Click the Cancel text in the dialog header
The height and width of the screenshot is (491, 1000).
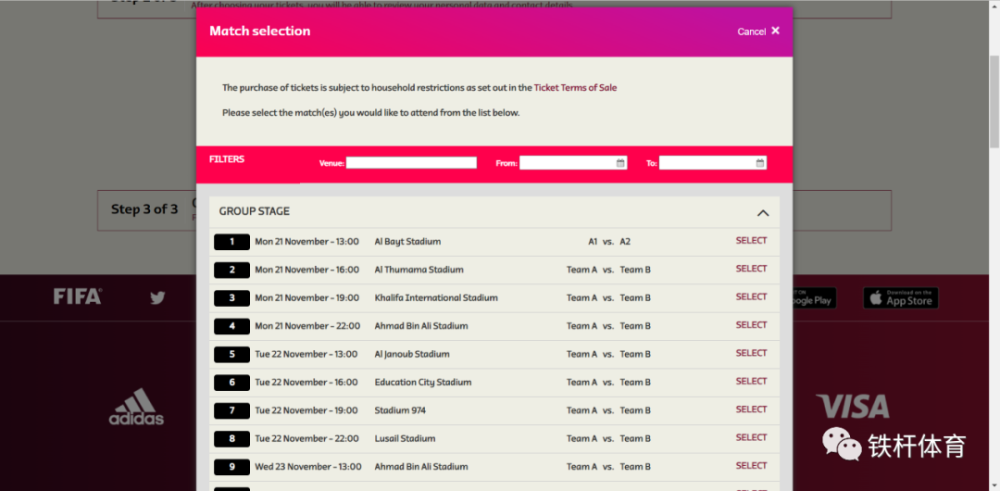tap(751, 31)
